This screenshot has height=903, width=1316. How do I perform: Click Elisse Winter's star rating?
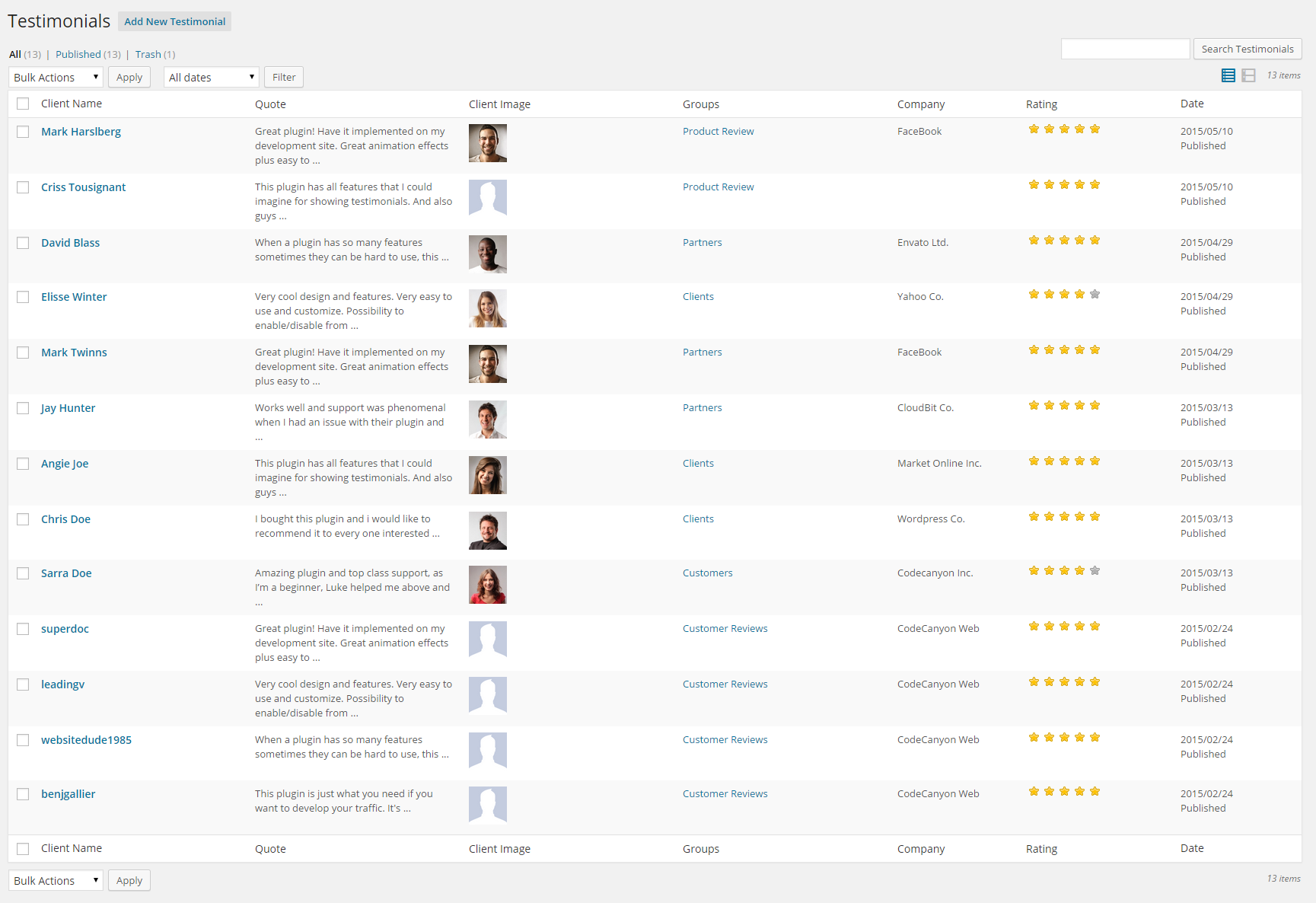[1064, 294]
